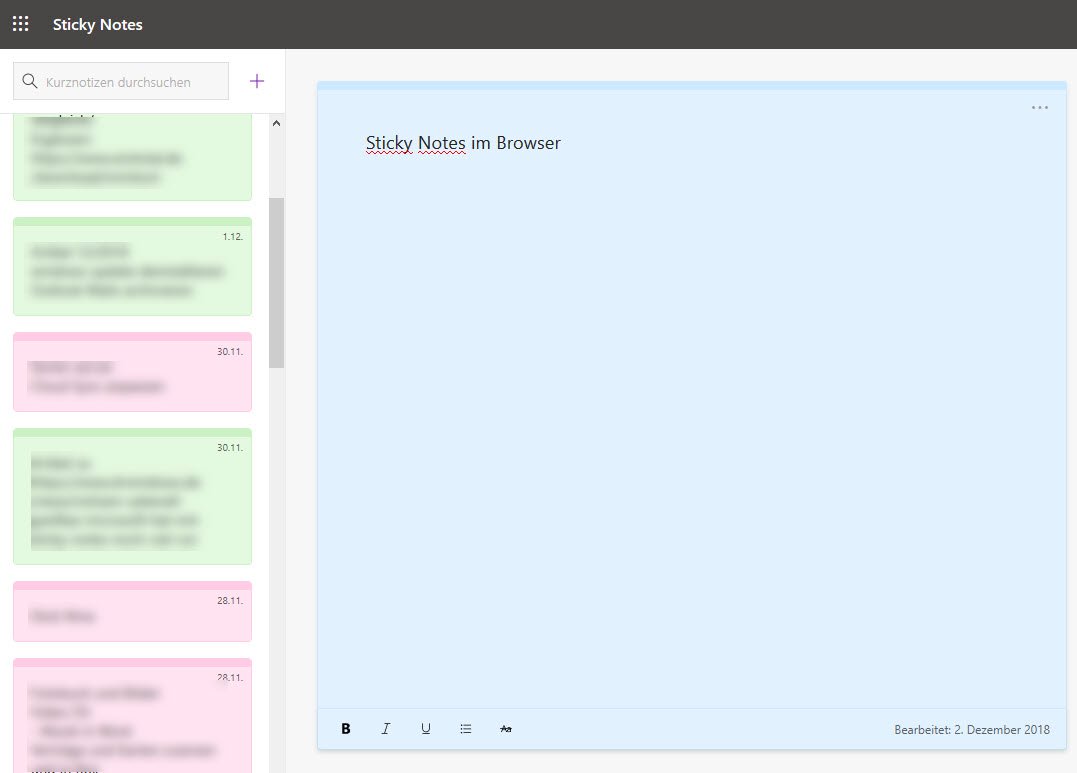Open the note's three-dots menu
Screen dimensions: 1077x773
(1040, 107)
